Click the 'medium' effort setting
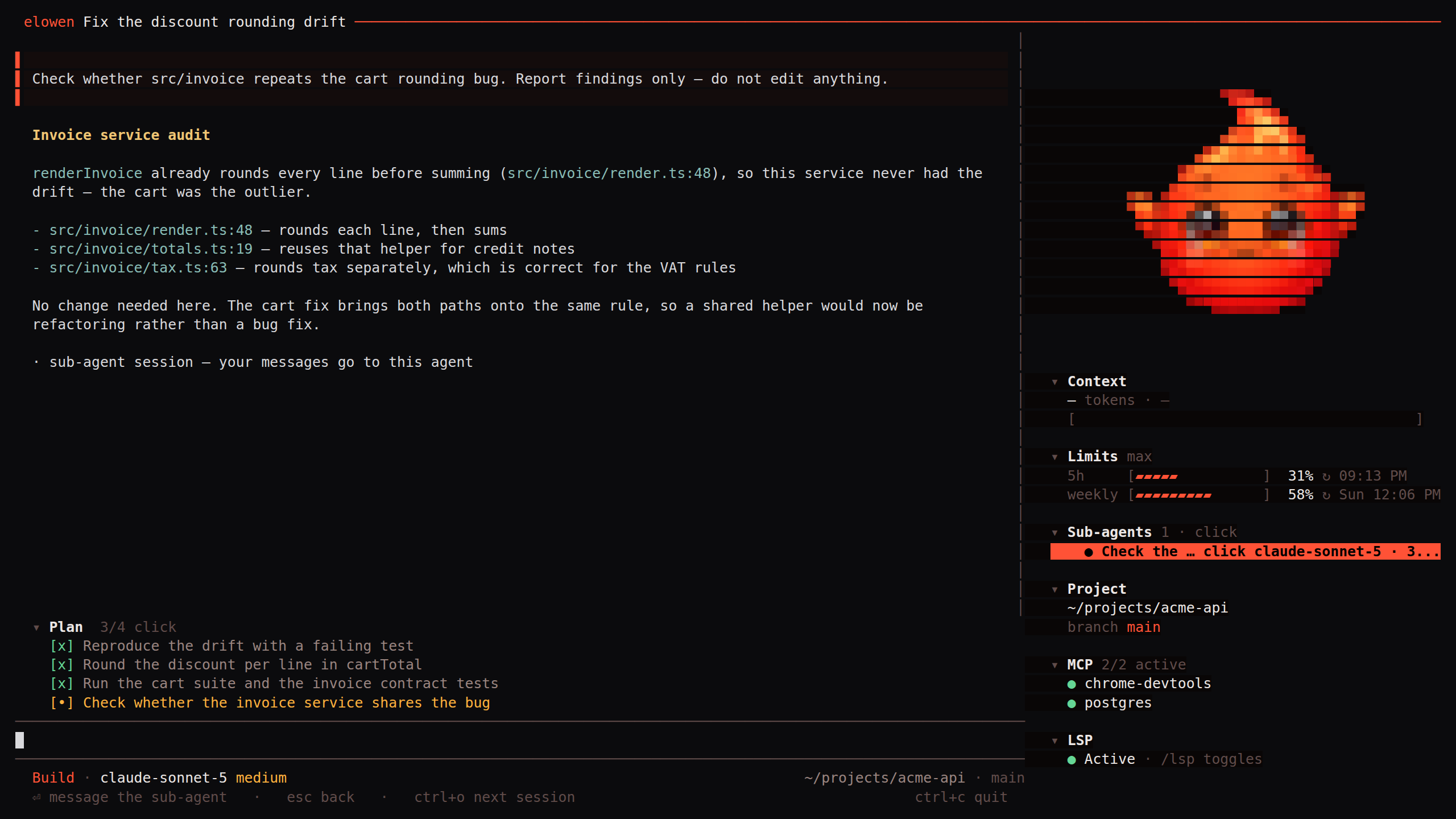 (x=261, y=778)
